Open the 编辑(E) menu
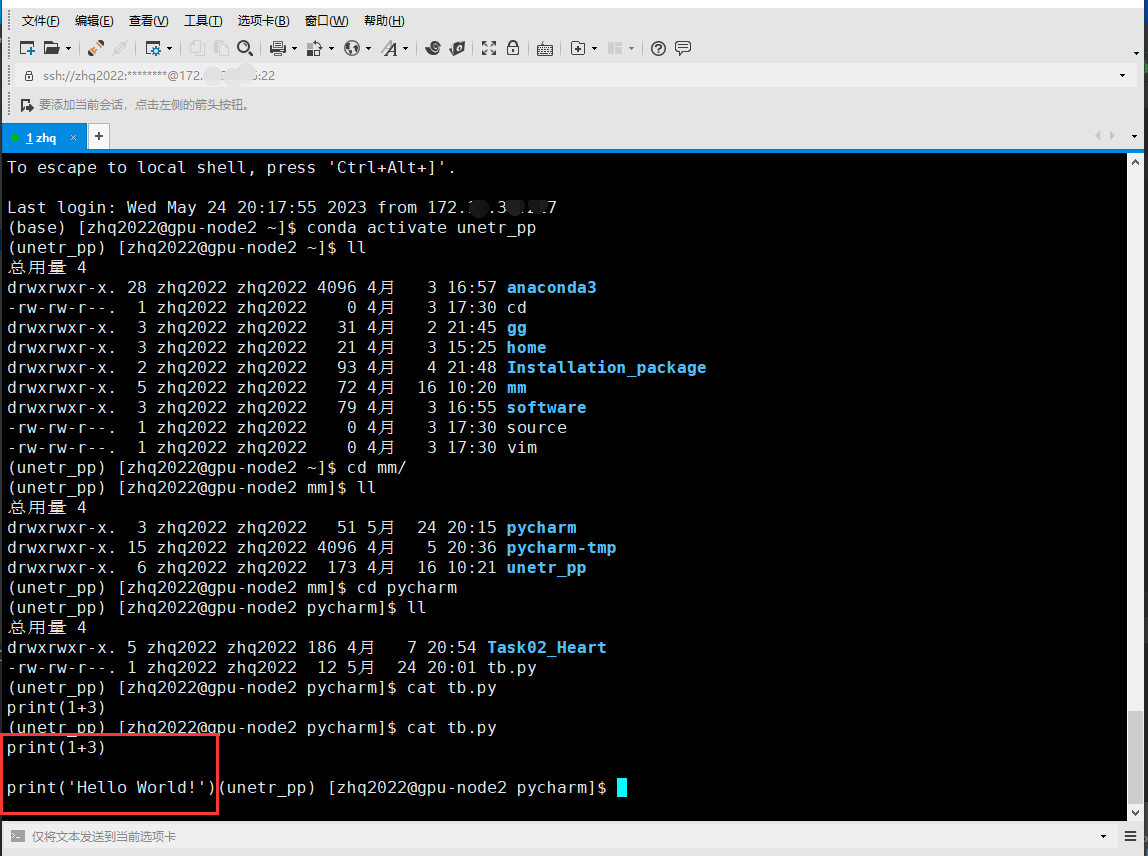Viewport: 1148px width, 856px height. tap(94, 21)
